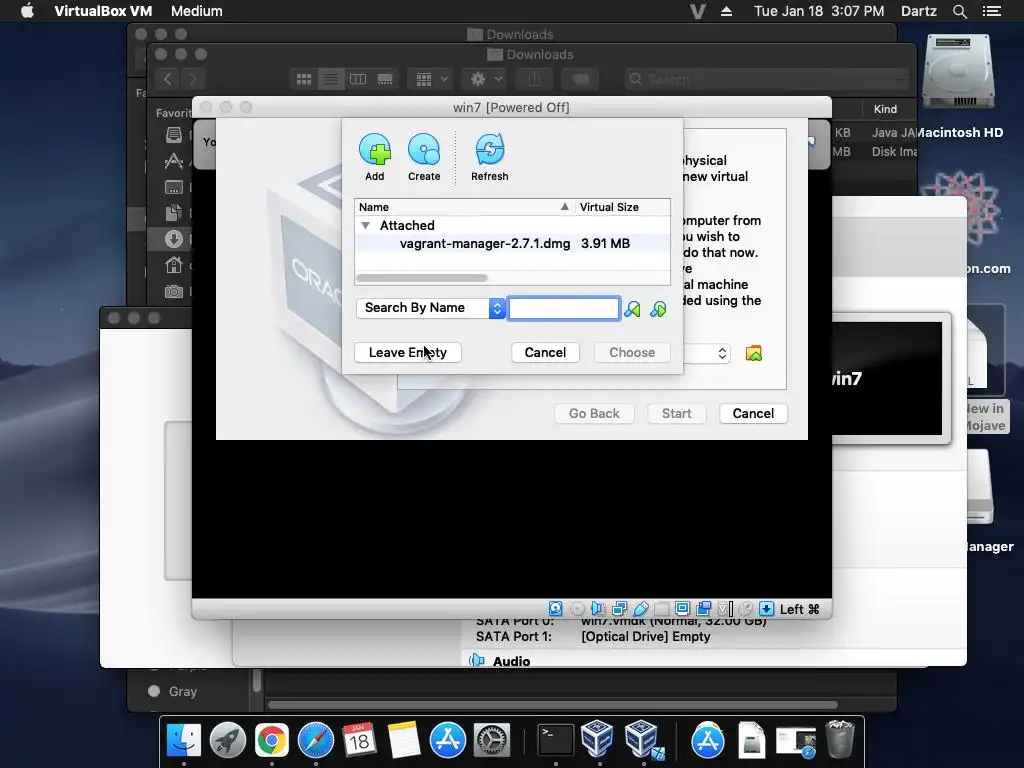Click the Finder search field
The image size is (1024, 768).
coord(767,79)
